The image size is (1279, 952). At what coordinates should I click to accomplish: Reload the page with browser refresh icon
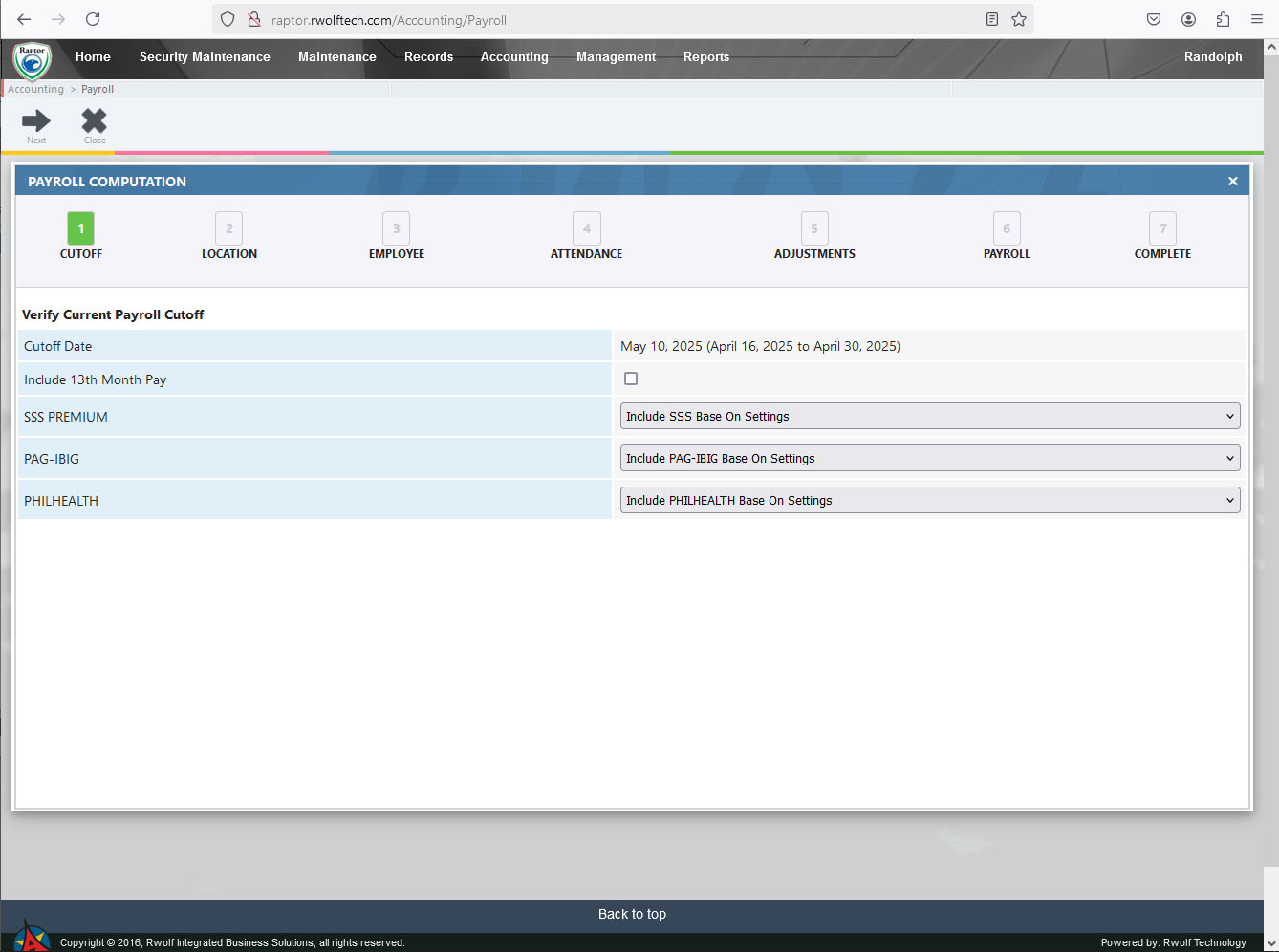93,19
